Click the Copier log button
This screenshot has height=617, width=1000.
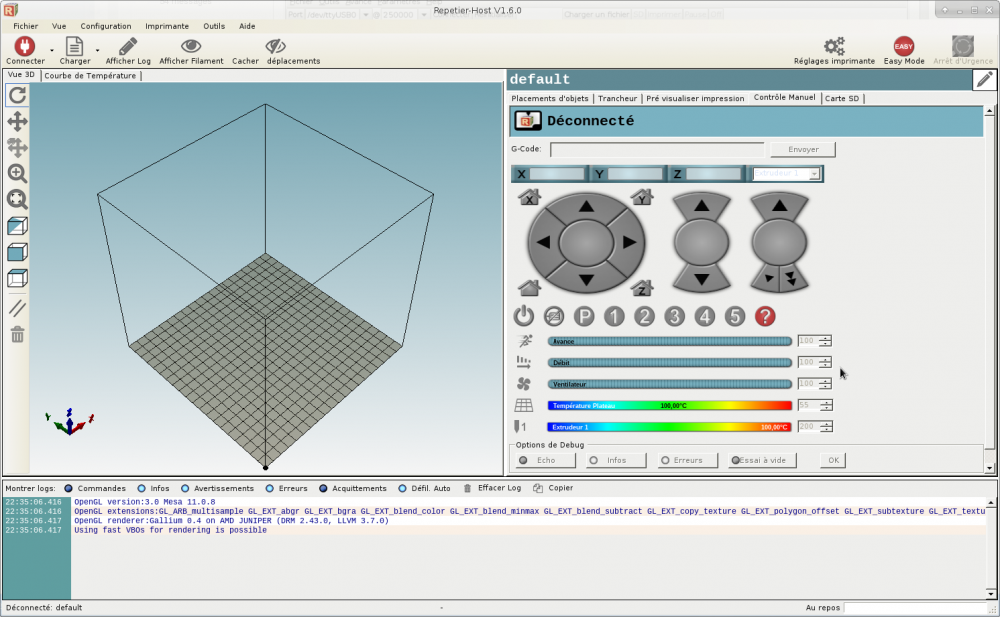[x=554, y=488]
